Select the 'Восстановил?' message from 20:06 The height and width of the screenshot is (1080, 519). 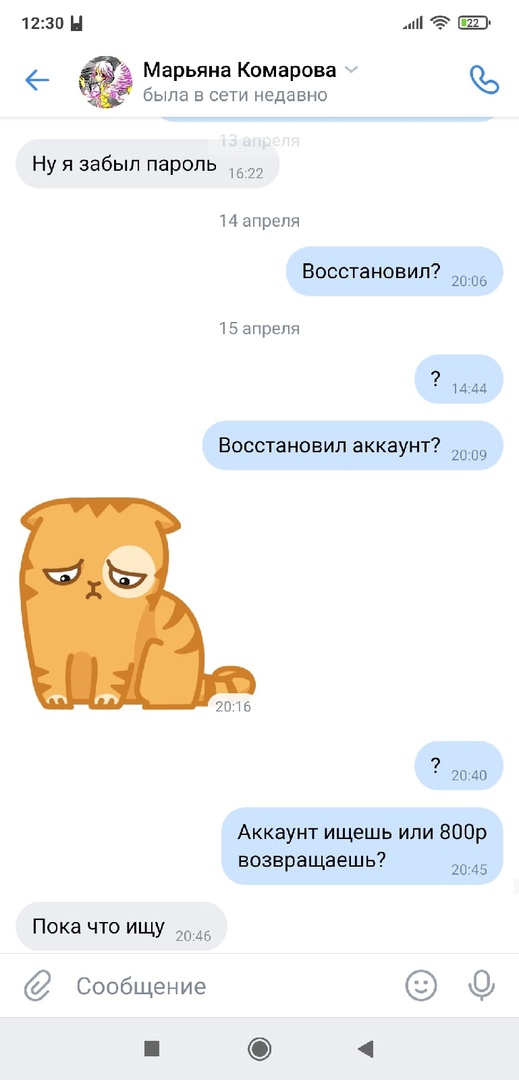394,271
